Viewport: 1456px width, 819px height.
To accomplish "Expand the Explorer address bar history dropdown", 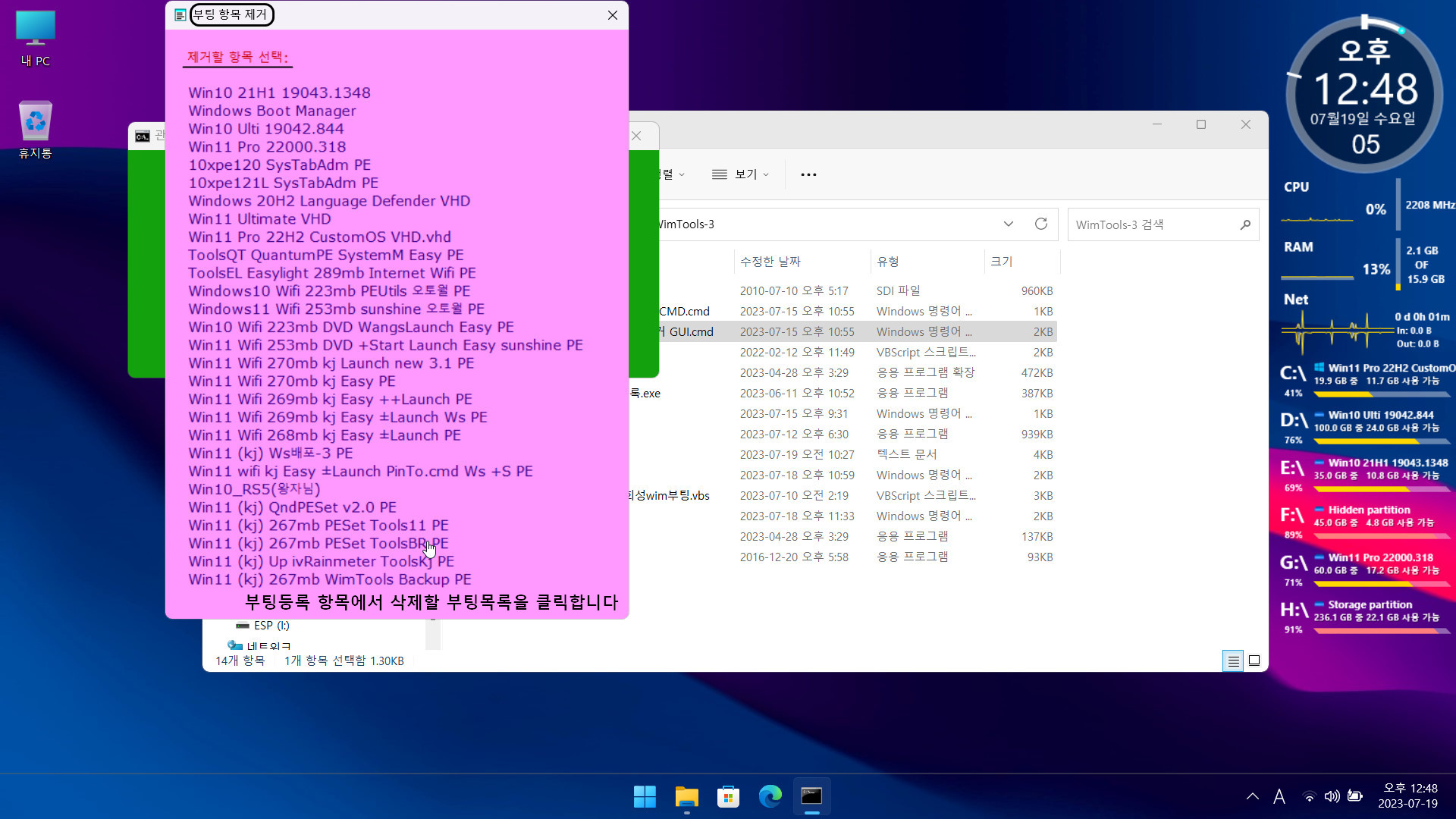I will tap(1008, 224).
